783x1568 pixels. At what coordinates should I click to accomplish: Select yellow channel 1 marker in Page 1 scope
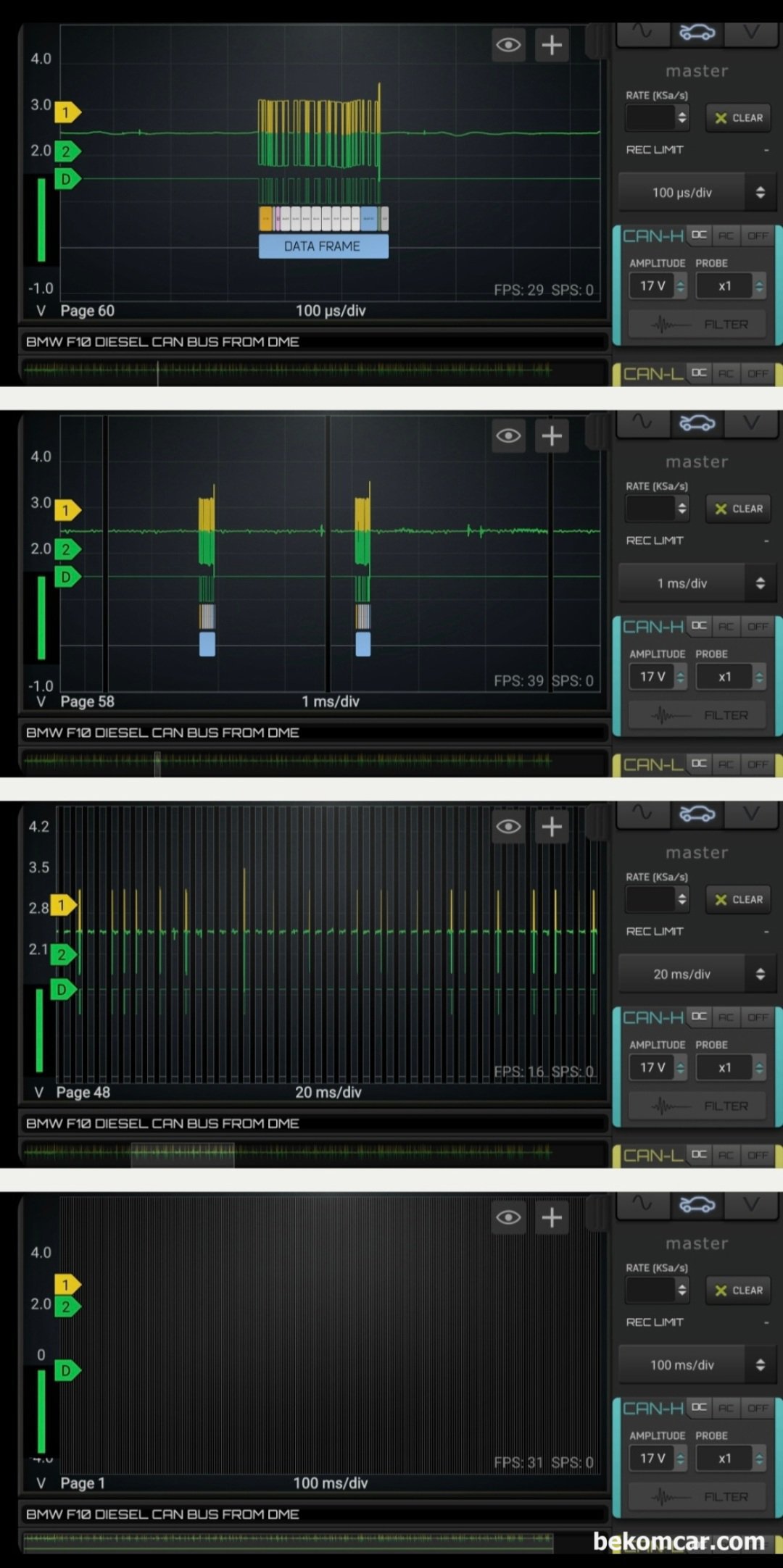(x=67, y=1285)
